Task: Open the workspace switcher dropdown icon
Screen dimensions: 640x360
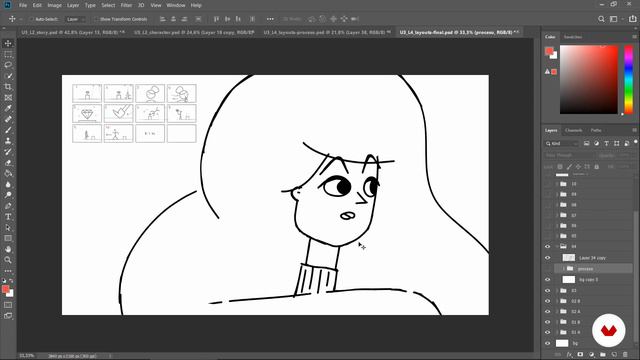Action: 614,19
